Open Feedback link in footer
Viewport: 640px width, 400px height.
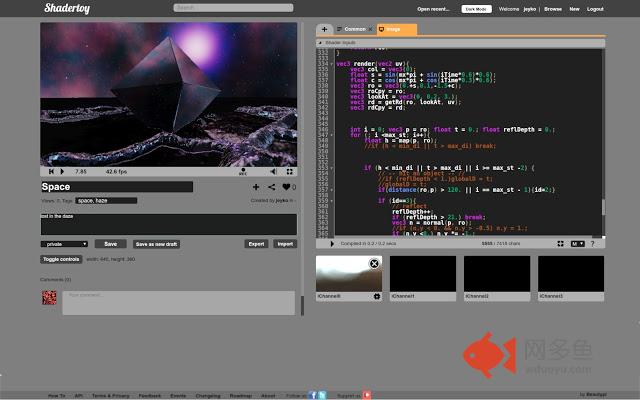[x=149, y=396]
